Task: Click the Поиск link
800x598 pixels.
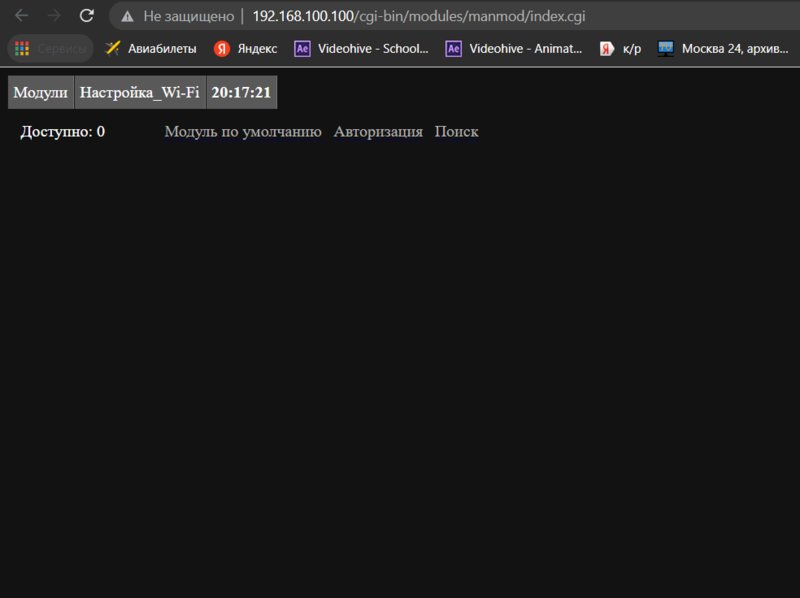Action: coord(456,132)
